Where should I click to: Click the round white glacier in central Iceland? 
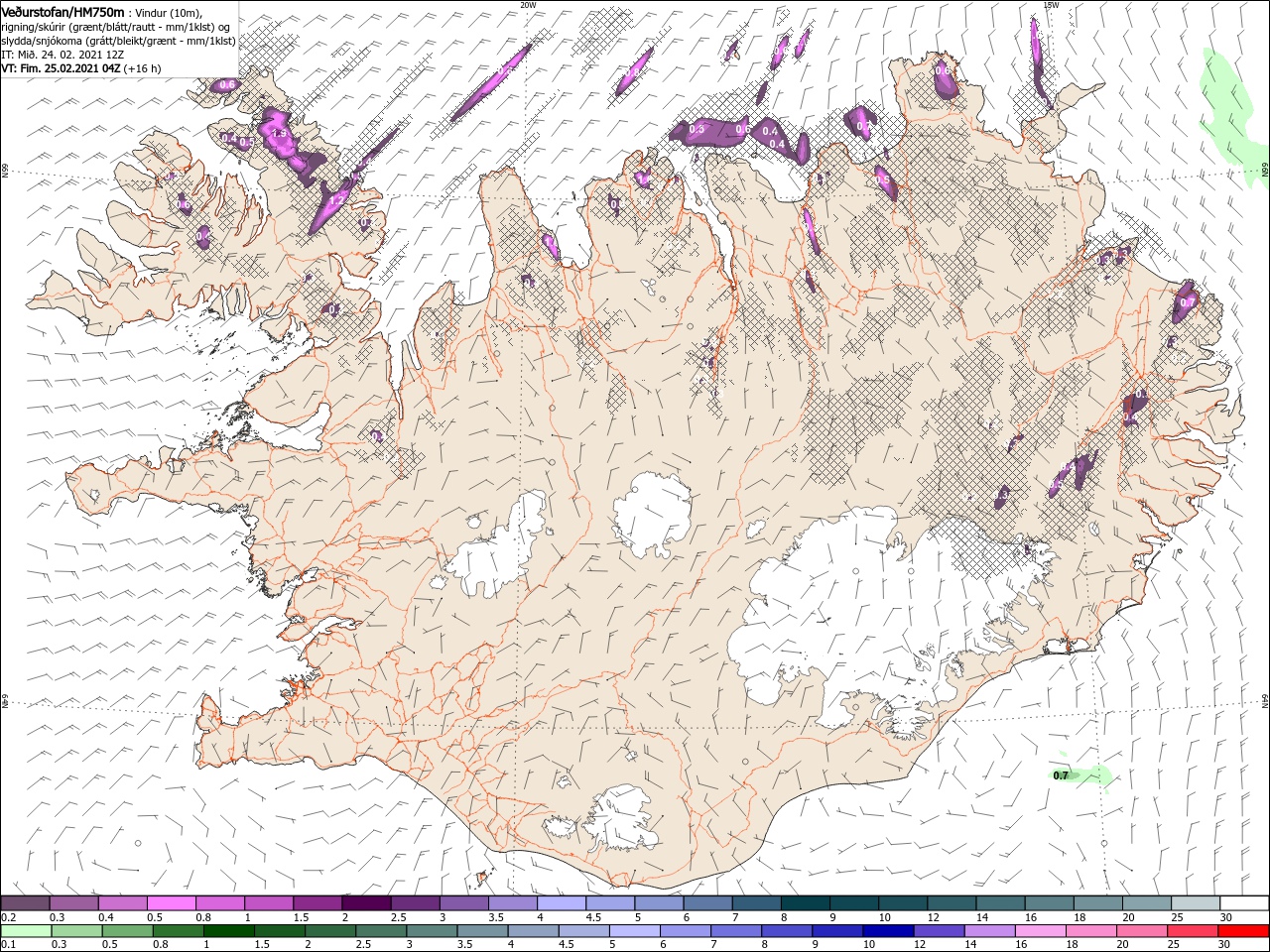652,514
